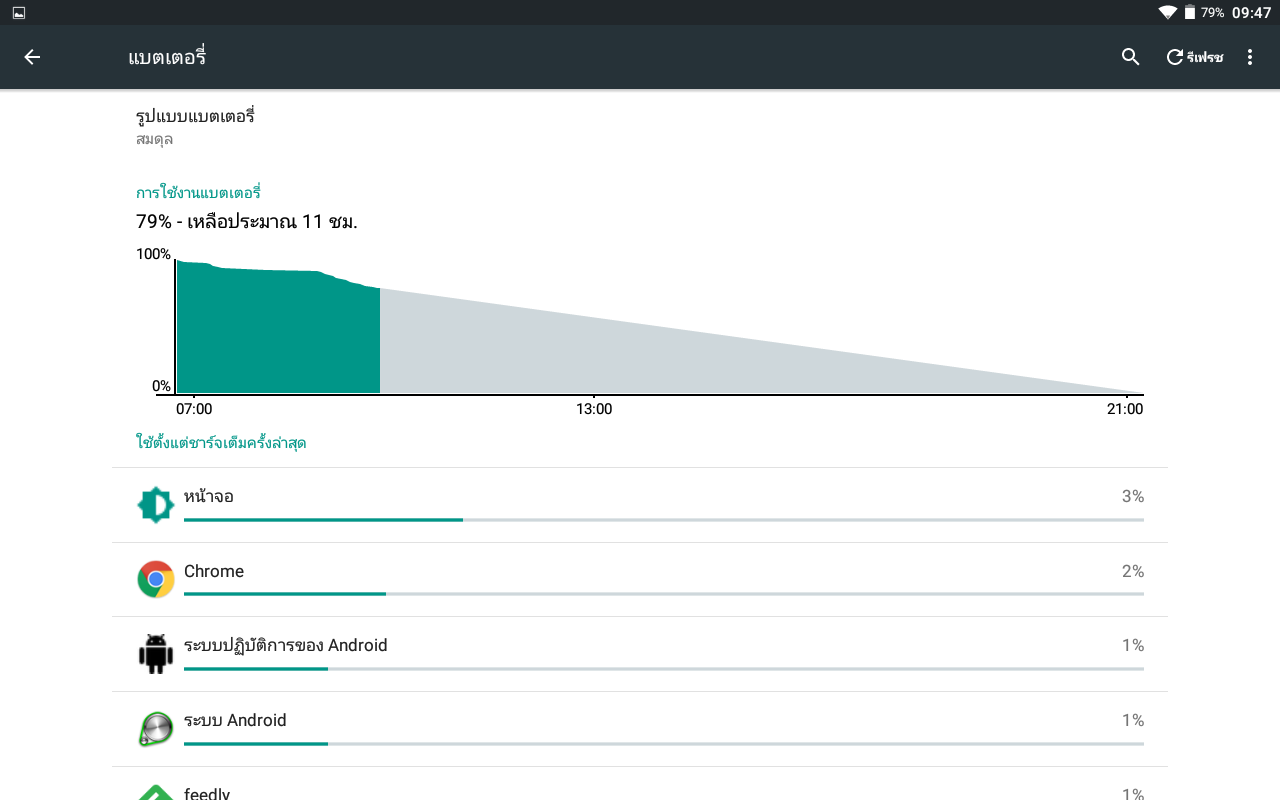Tap the refresh circular arrow icon

click(1175, 57)
